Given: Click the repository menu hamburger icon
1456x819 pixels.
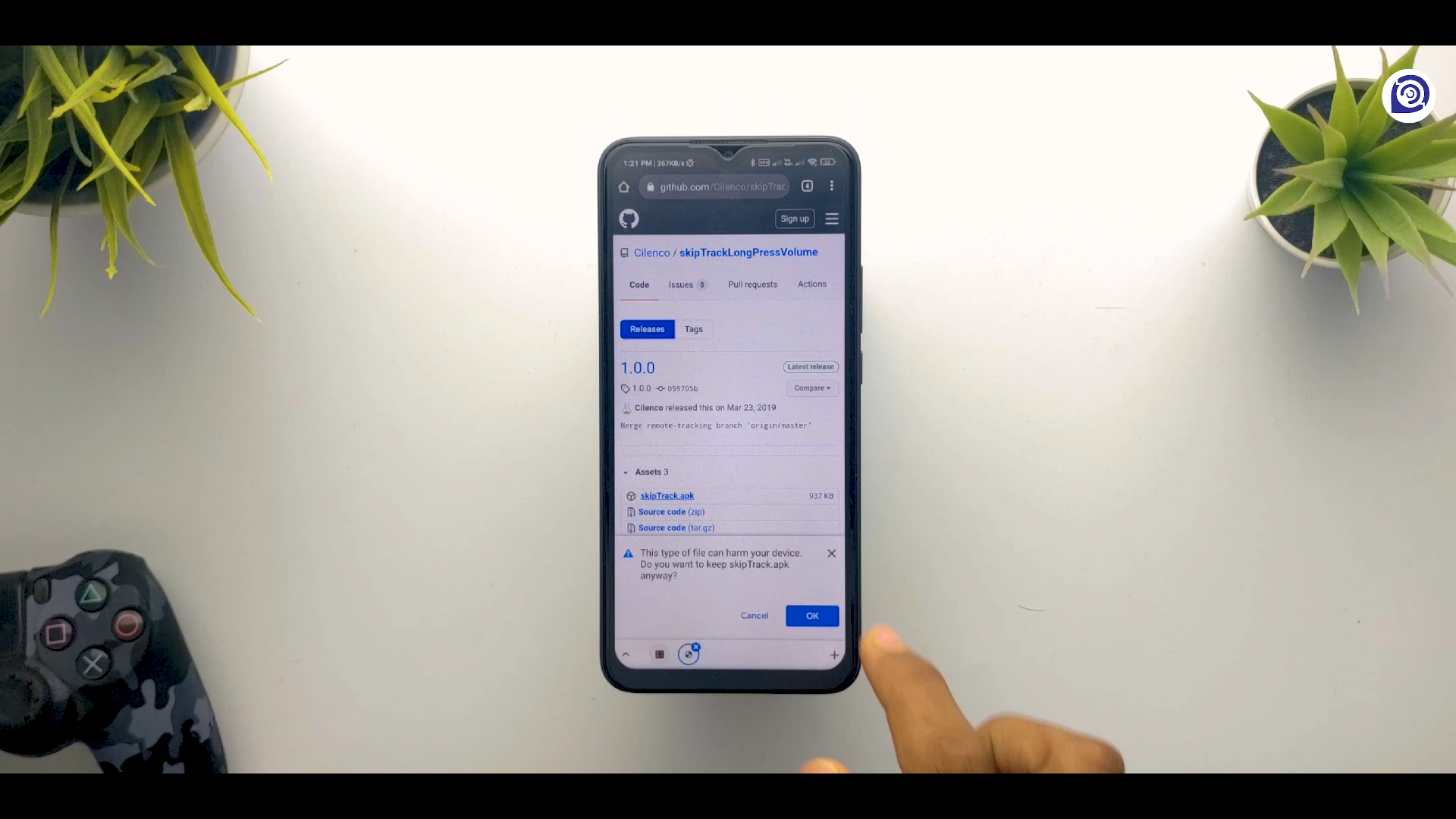Looking at the screenshot, I should [831, 218].
